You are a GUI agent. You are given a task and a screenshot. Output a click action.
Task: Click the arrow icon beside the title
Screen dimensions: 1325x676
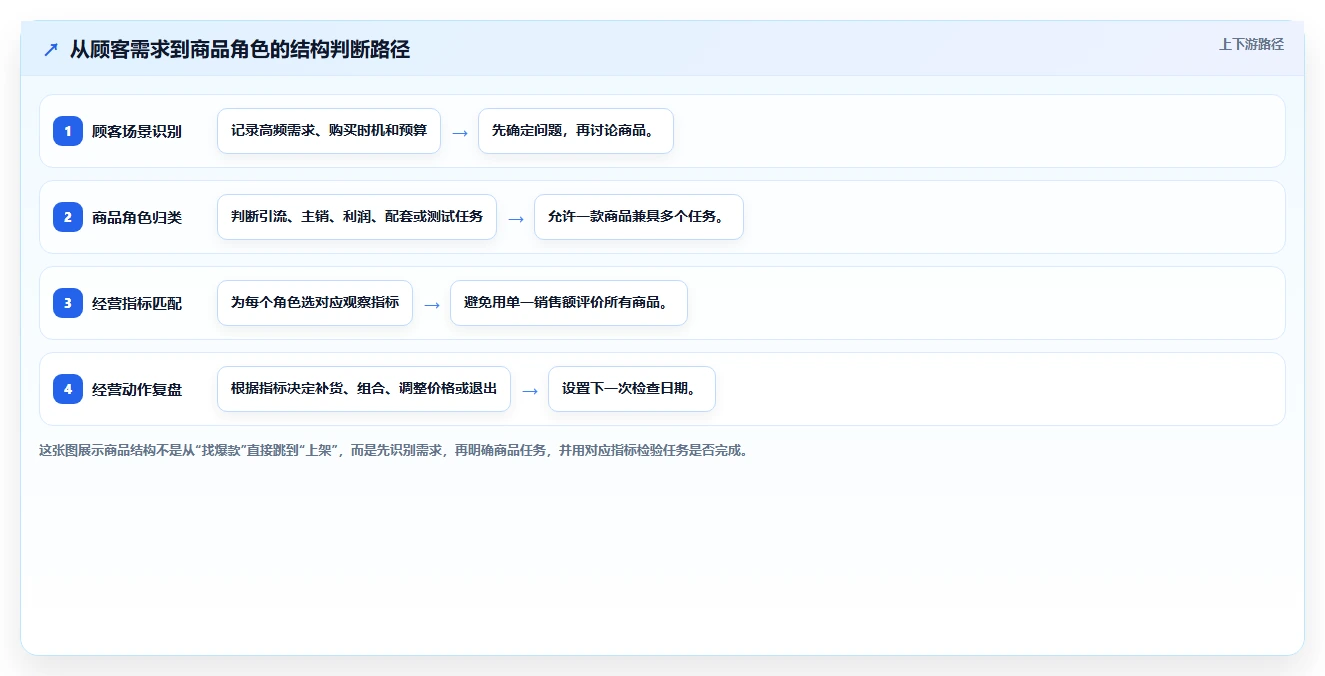(50, 49)
